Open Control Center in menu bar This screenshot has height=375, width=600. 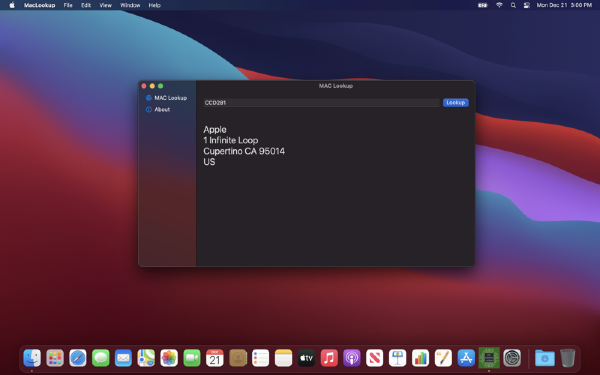[x=527, y=5]
